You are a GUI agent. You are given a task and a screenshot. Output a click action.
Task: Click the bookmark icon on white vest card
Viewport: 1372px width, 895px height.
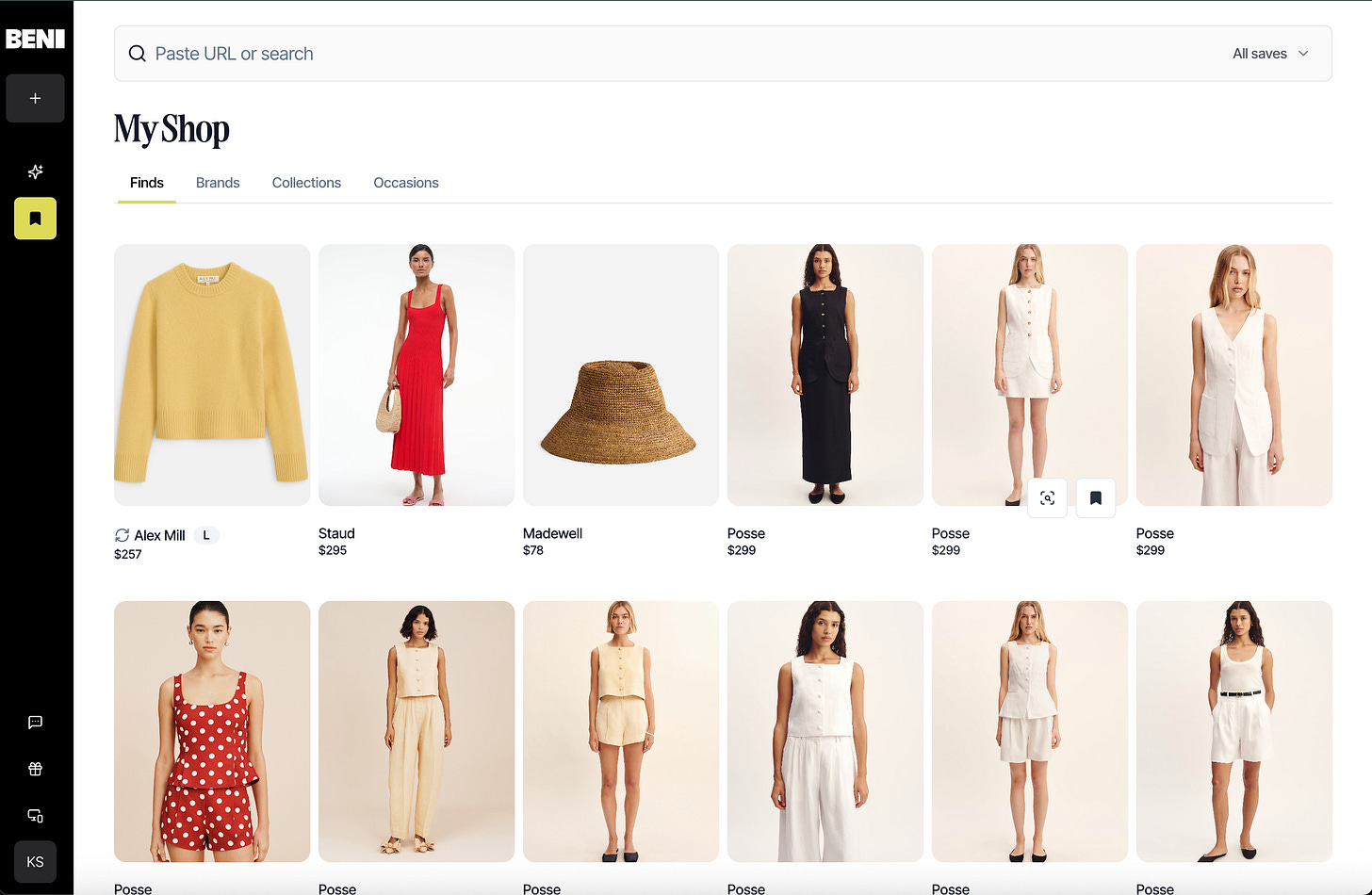(1096, 498)
